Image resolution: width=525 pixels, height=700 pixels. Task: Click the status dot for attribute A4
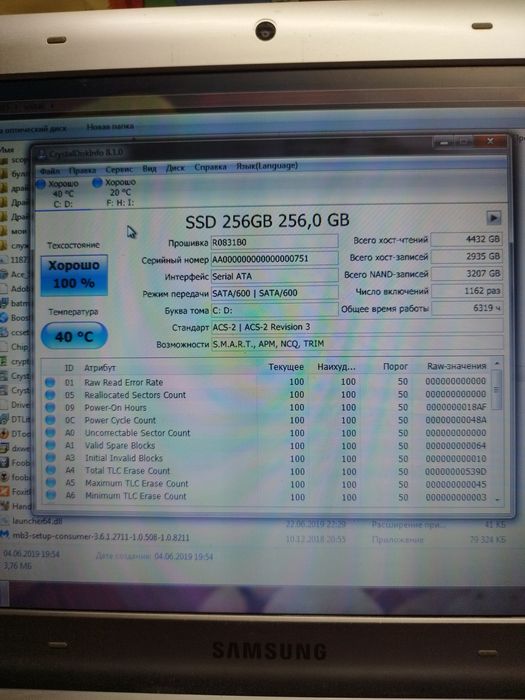51,471
